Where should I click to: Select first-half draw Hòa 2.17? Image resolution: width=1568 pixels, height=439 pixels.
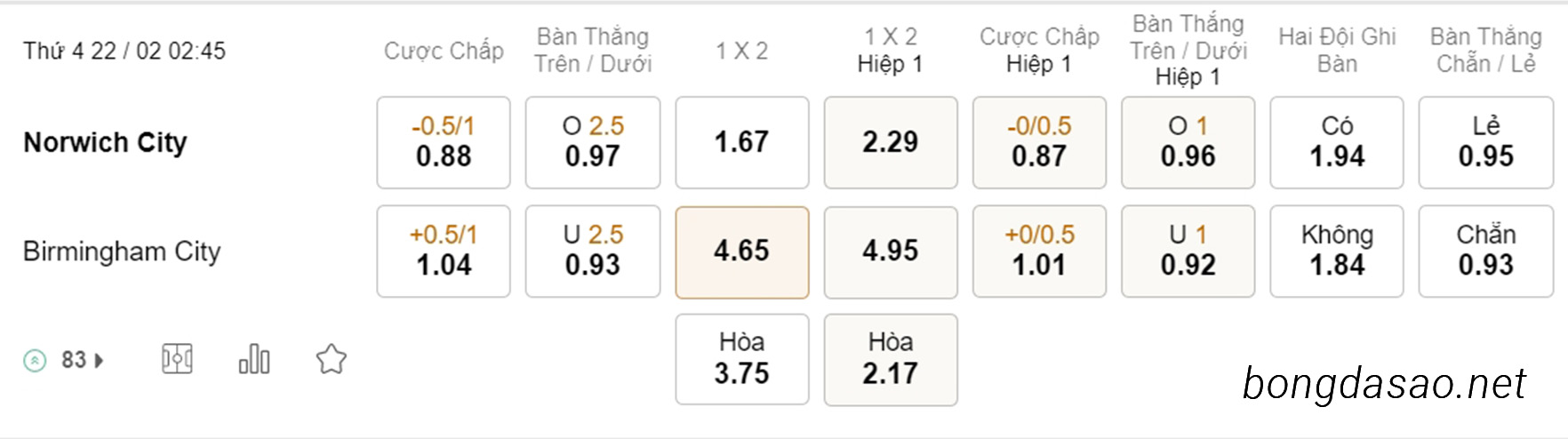pos(891,360)
